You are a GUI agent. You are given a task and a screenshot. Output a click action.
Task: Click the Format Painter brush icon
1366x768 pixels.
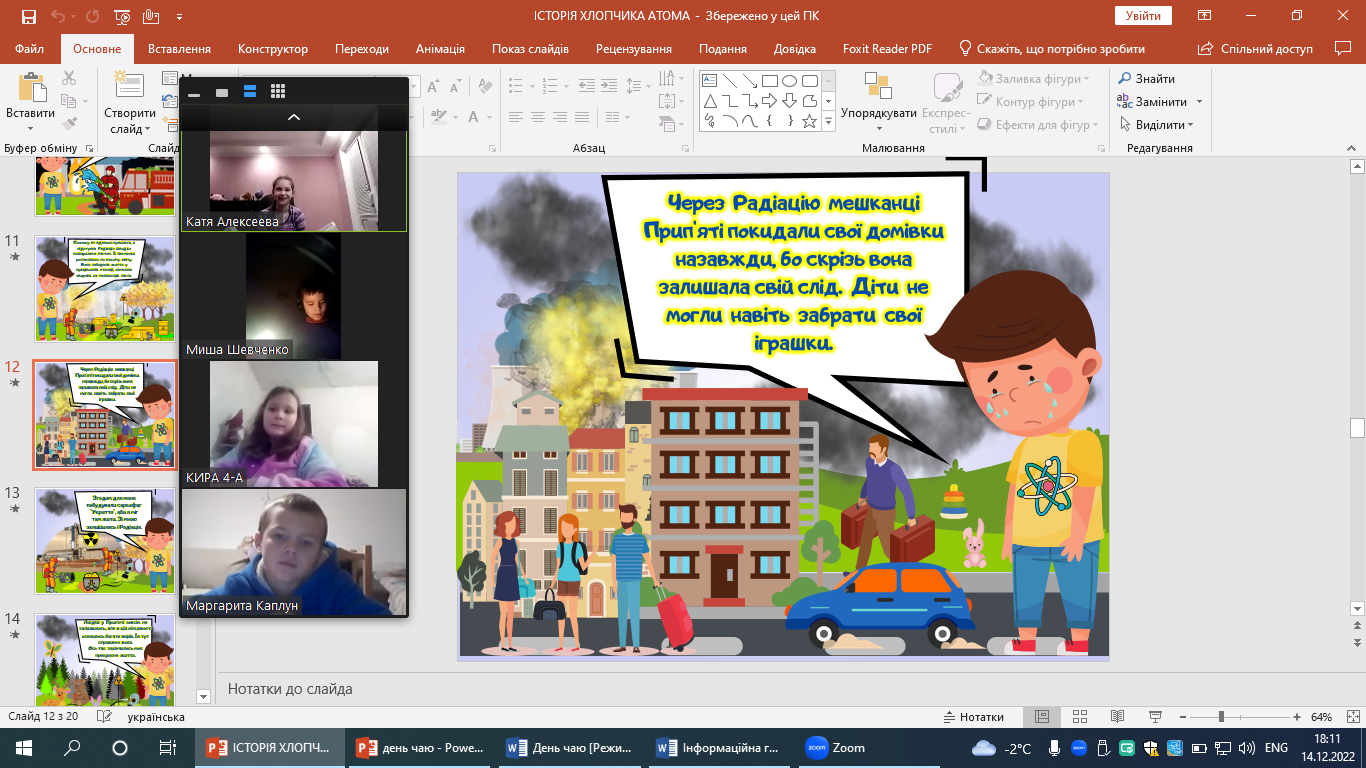click(68, 124)
